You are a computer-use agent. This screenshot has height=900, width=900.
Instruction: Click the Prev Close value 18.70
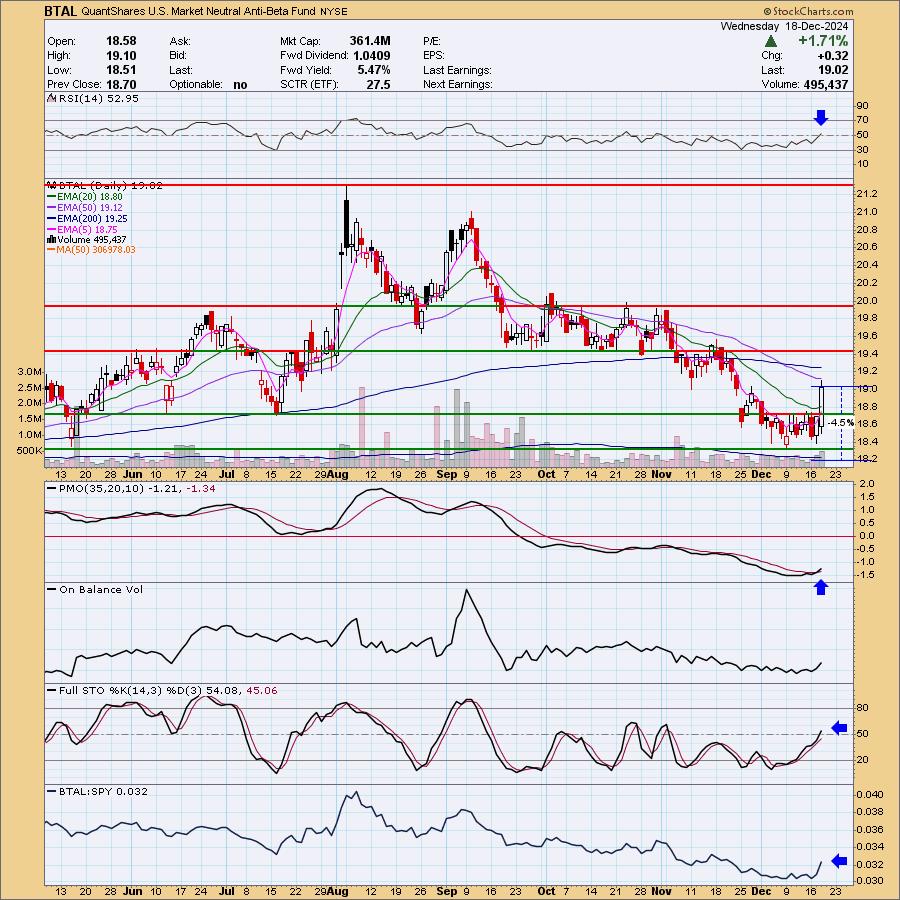[121, 84]
